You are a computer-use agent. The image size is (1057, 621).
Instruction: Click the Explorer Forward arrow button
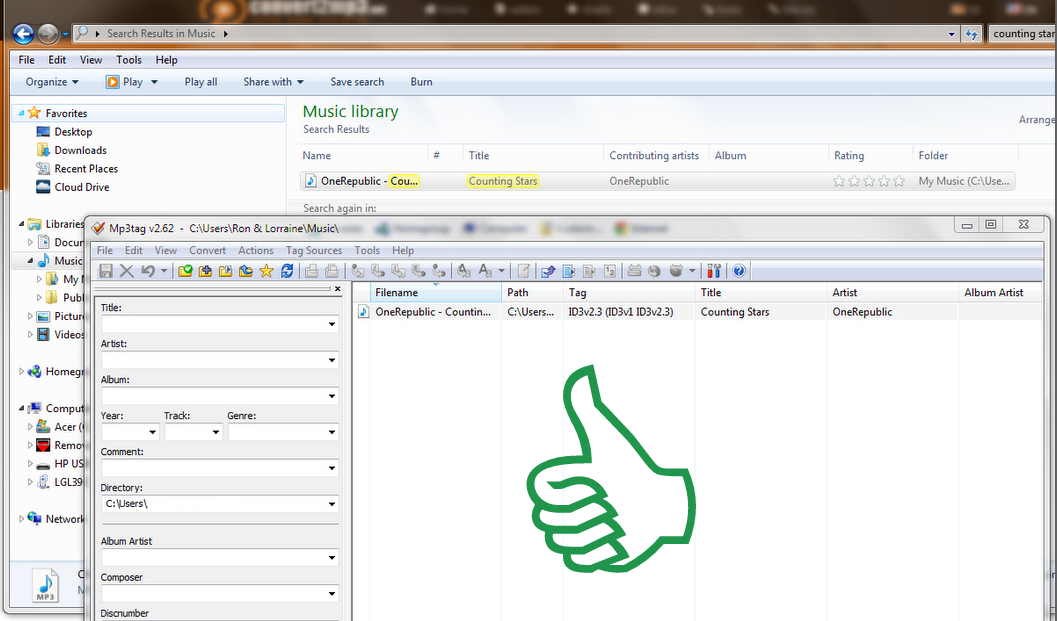click(x=47, y=34)
